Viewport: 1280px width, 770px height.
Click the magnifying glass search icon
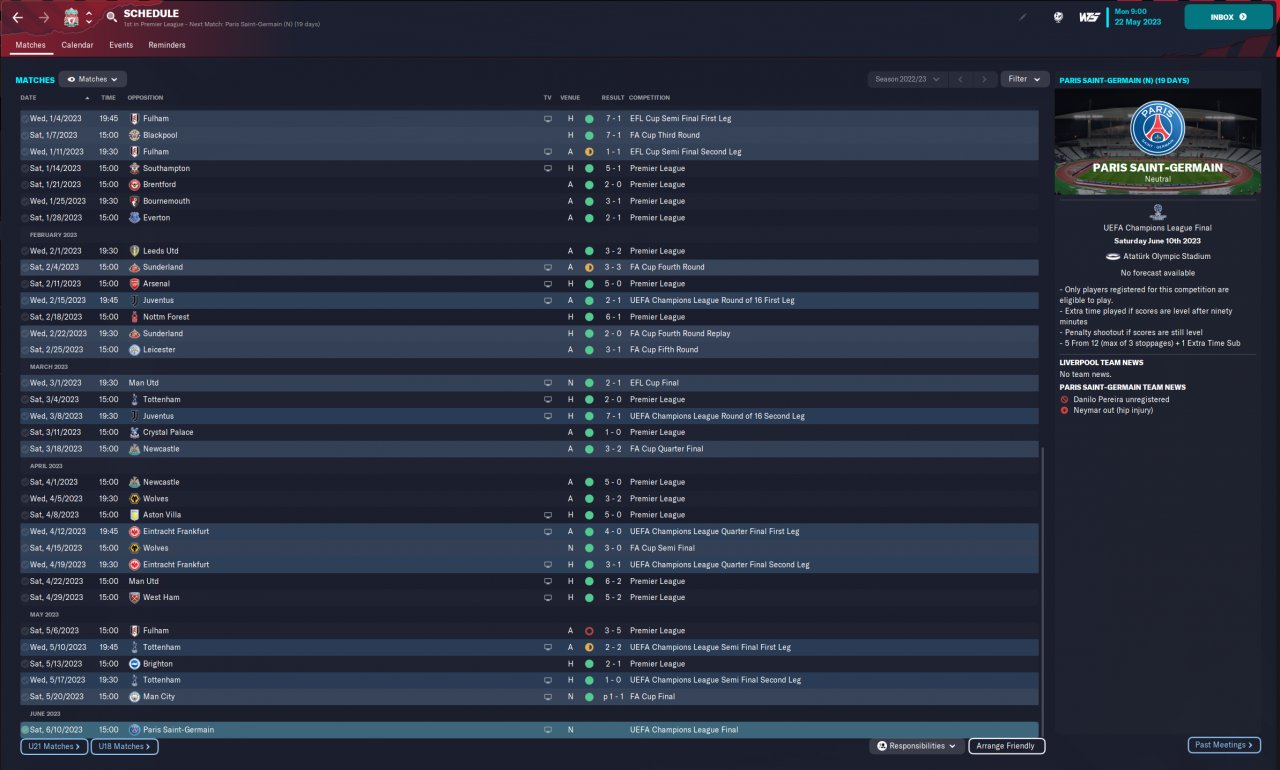coord(112,18)
